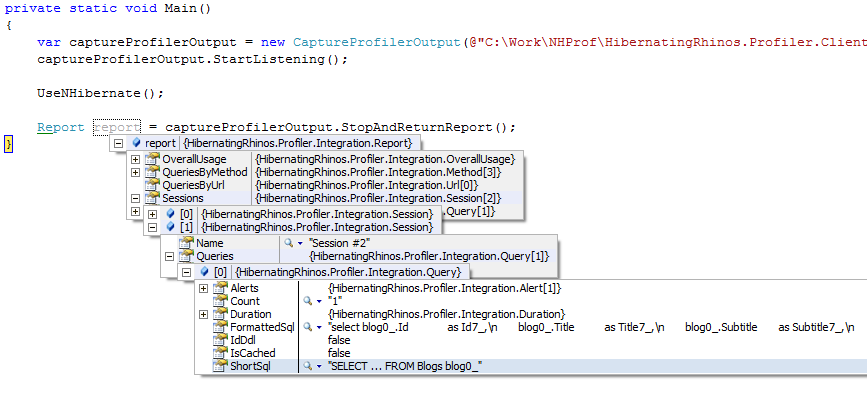Click the Report type name in code

(61, 127)
